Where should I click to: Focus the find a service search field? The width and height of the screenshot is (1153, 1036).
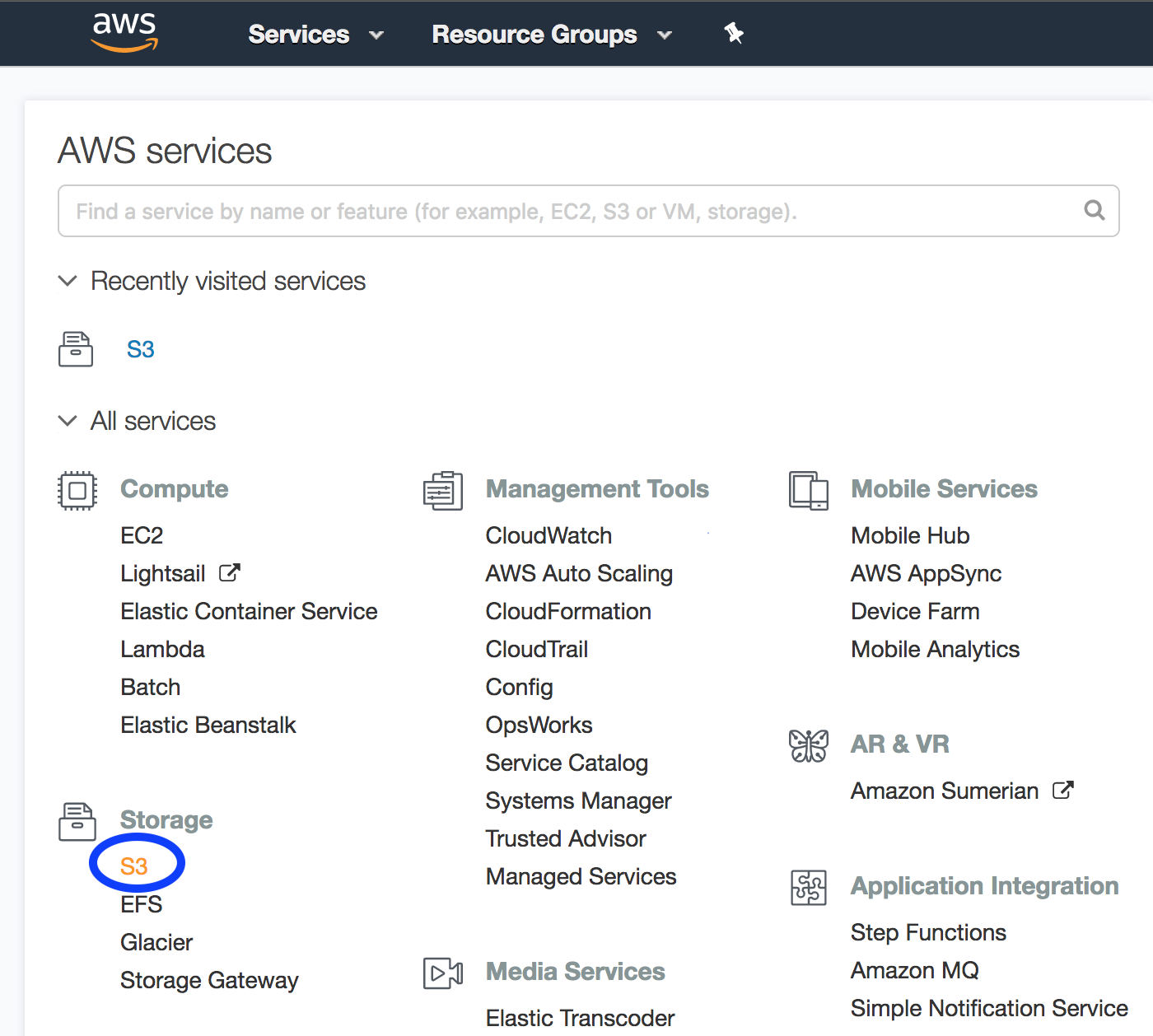pyautogui.click(x=568, y=212)
